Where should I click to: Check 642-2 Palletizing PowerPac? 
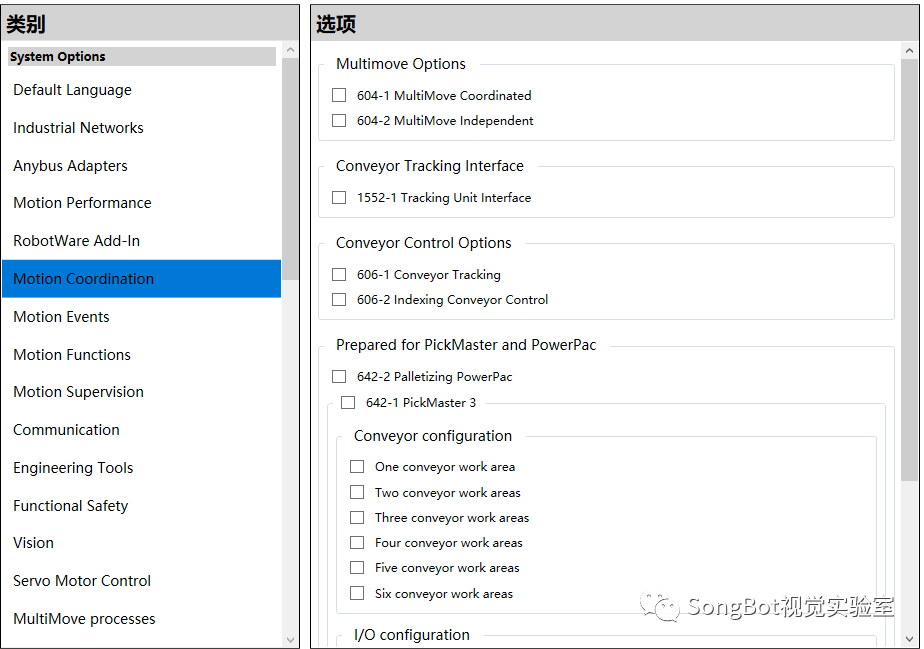[339, 376]
